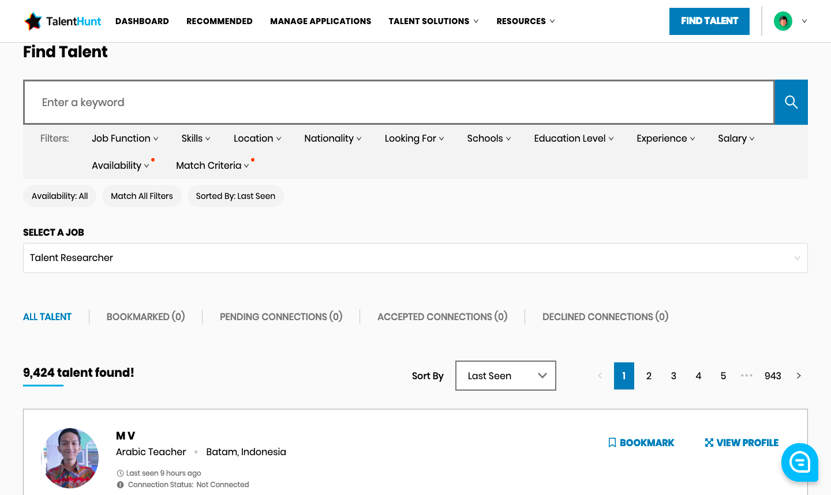Image resolution: width=831 pixels, height=495 pixels.
Task: Jump to results page 3
Action: click(673, 376)
